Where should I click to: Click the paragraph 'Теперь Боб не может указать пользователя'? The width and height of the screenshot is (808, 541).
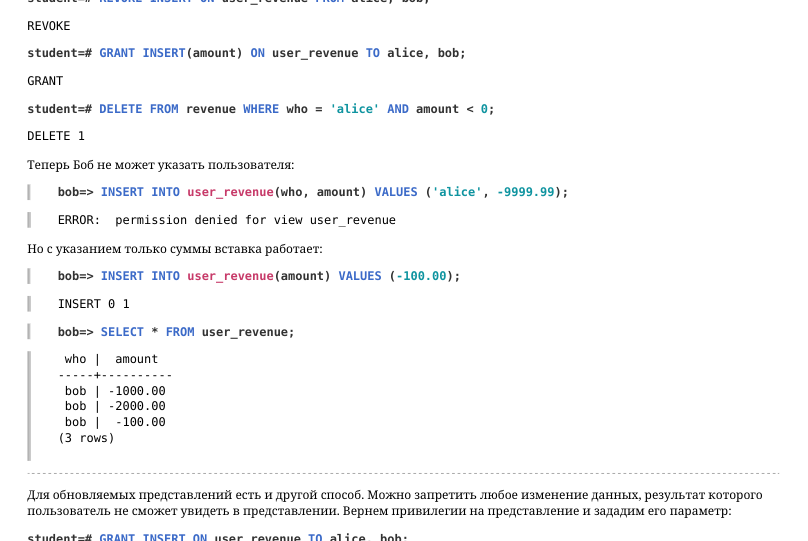pyautogui.click(x=161, y=165)
